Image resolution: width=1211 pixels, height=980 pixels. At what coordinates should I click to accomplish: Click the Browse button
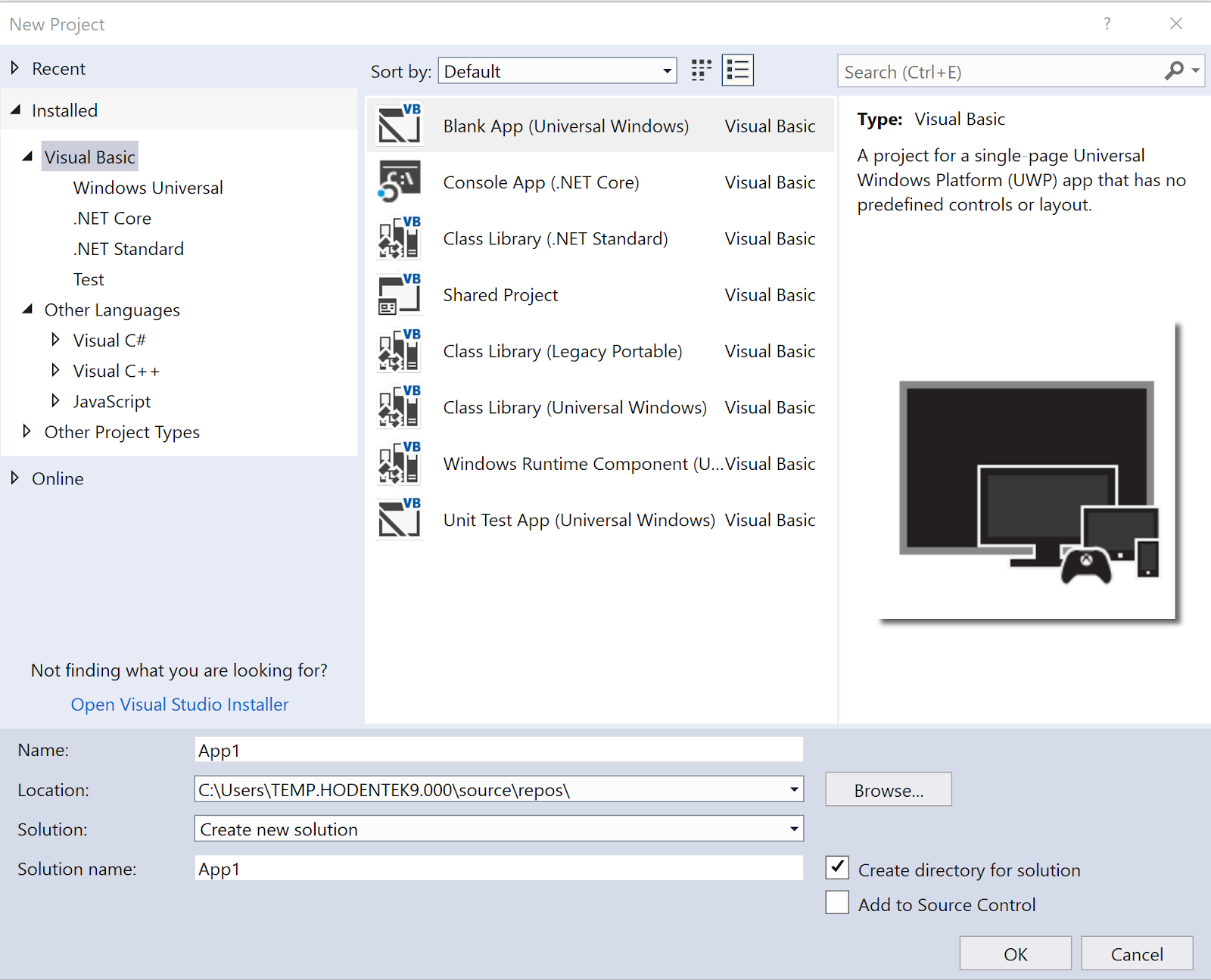(888, 789)
